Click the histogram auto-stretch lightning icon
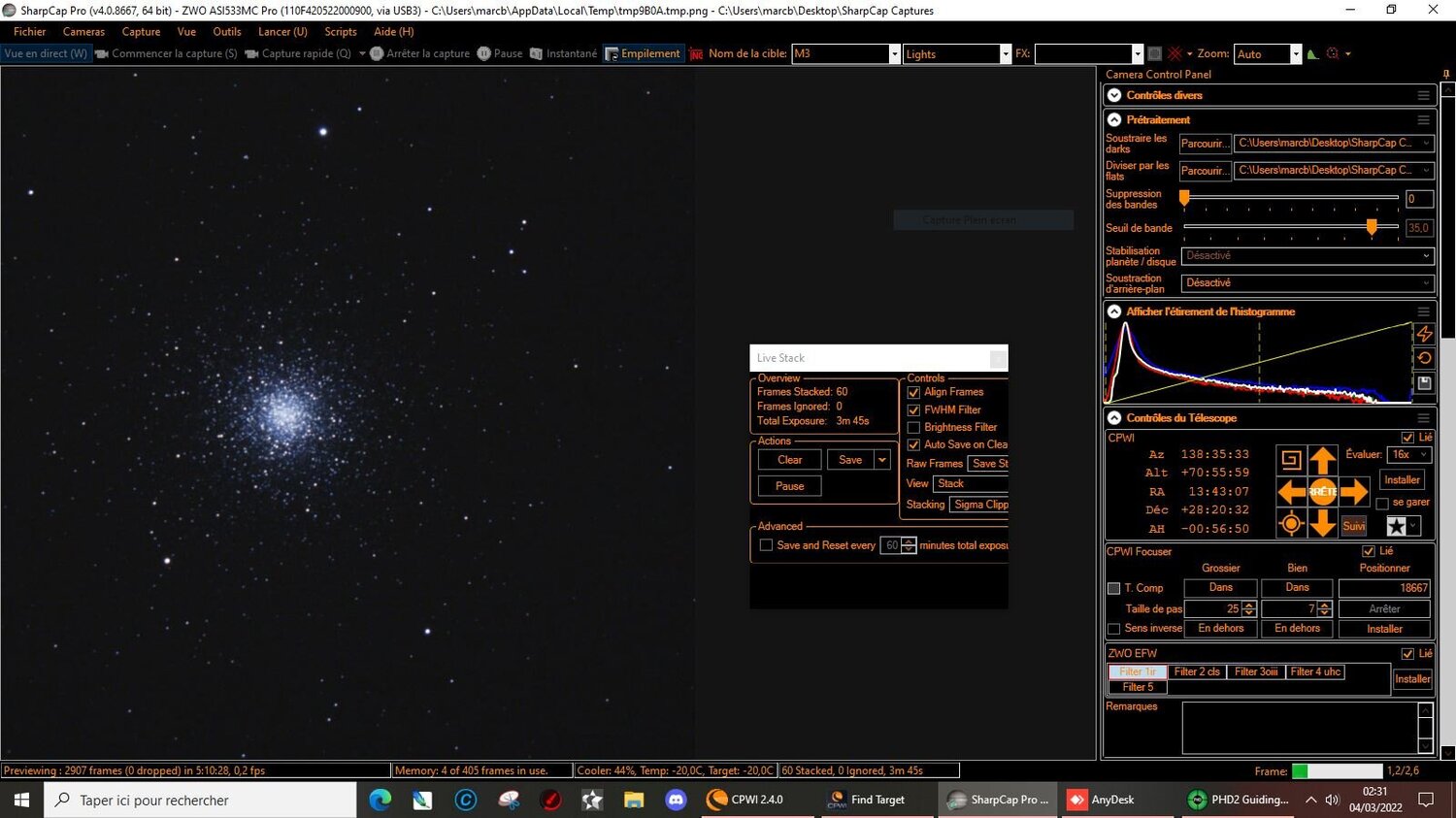The width and height of the screenshot is (1456, 818). [1424, 334]
